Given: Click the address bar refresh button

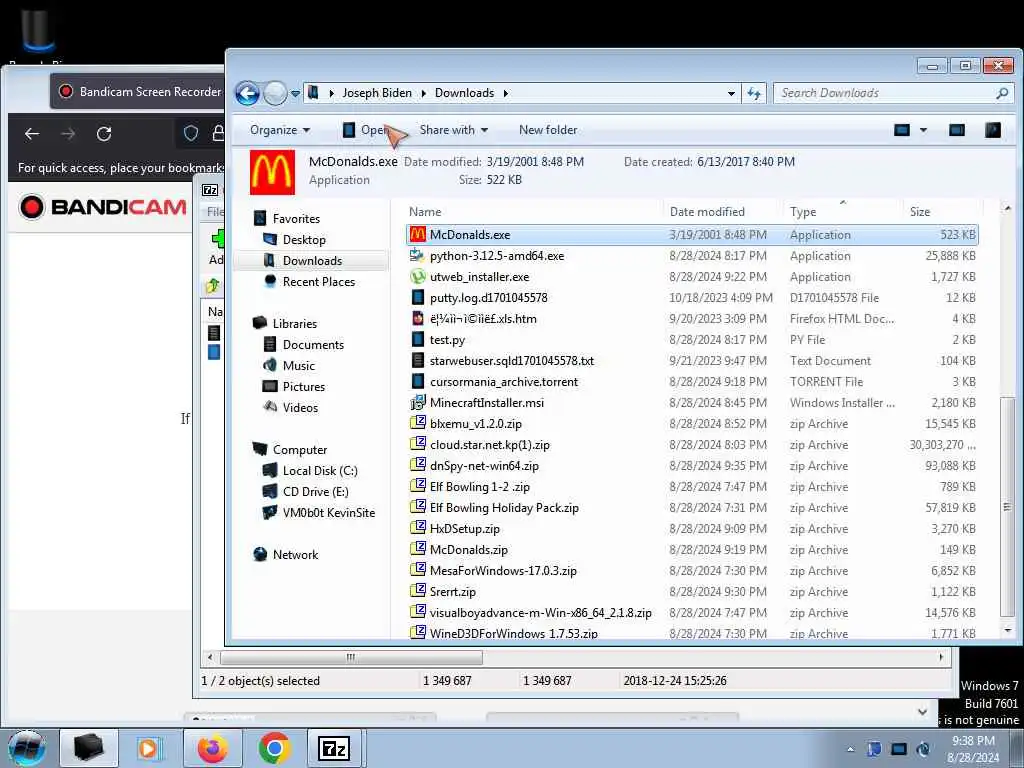Looking at the screenshot, I should click(754, 93).
